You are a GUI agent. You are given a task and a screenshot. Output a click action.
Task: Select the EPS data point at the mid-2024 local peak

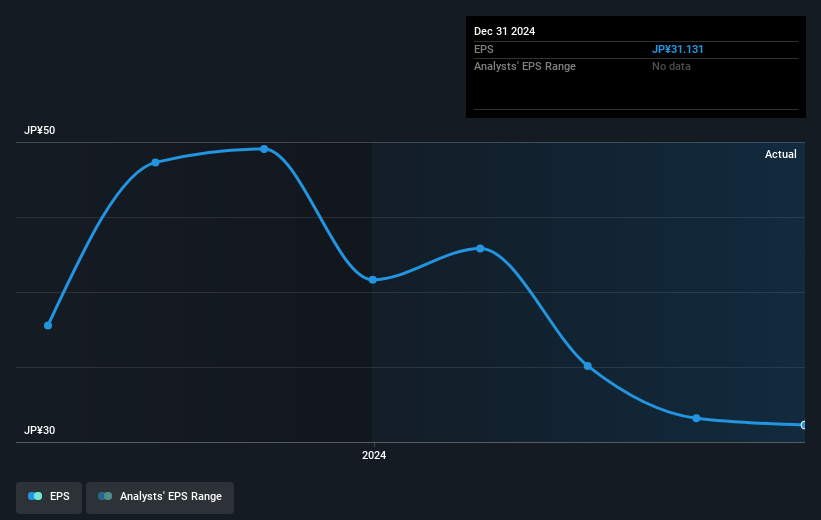pos(481,249)
